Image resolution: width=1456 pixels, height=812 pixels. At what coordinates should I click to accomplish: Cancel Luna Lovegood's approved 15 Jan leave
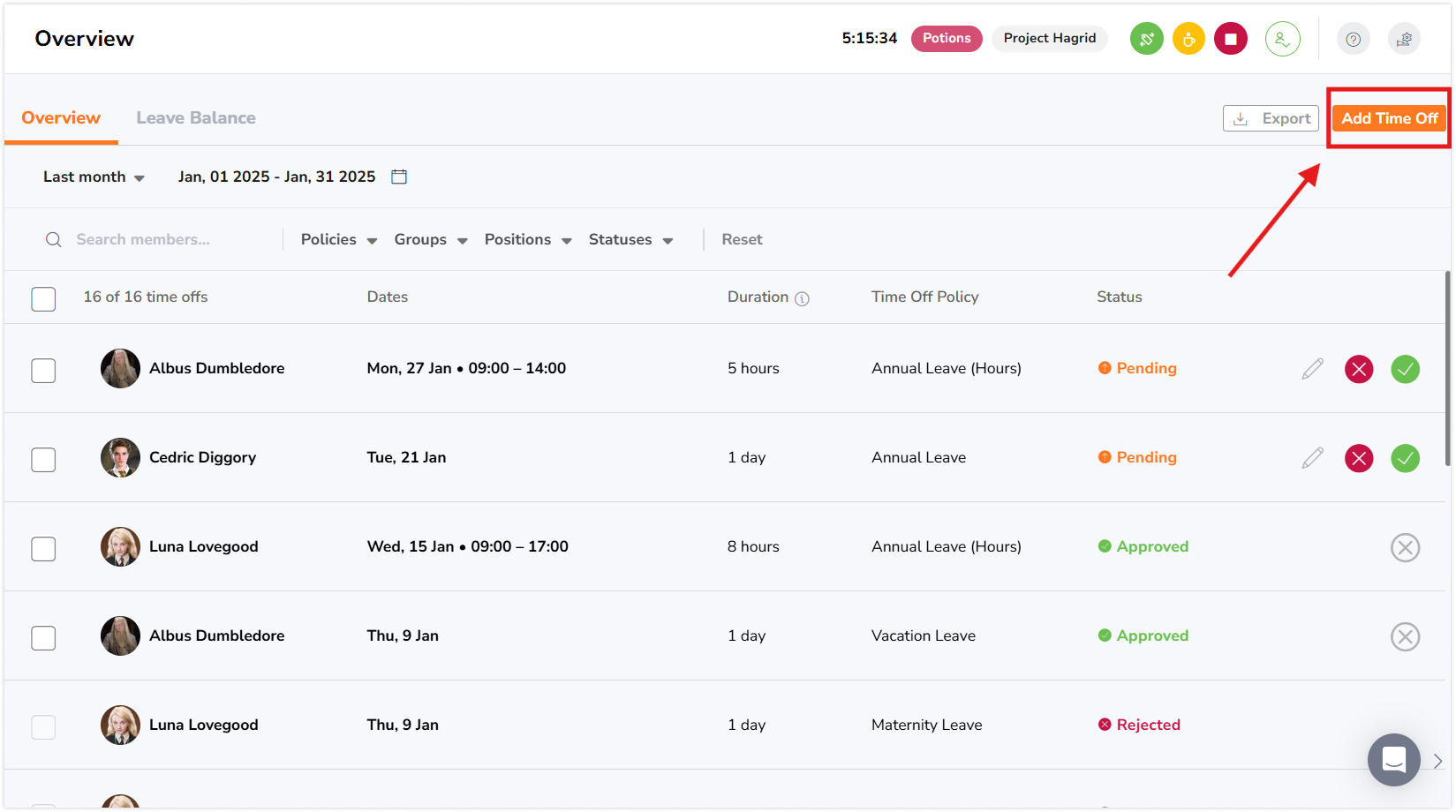[1405, 547]
